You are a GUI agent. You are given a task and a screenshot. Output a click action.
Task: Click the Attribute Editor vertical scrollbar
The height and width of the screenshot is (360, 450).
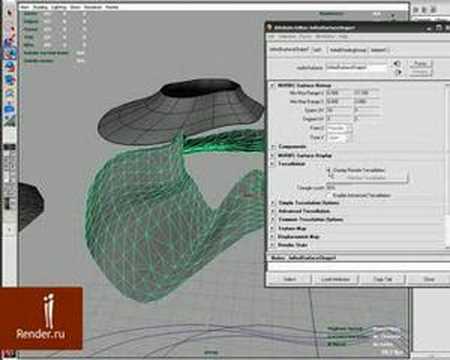(448, 166)
